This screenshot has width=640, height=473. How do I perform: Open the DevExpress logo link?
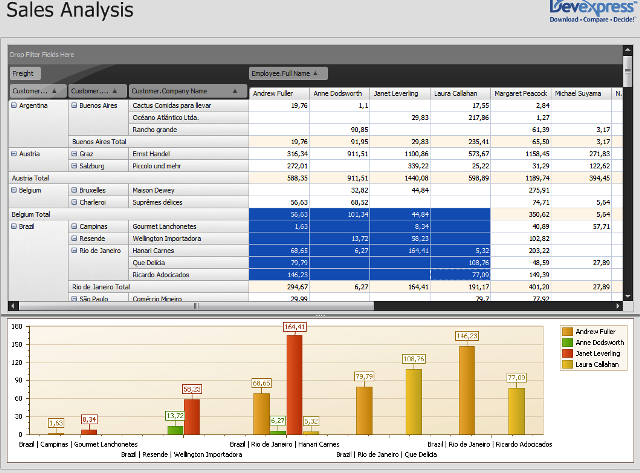coord(592,11)
